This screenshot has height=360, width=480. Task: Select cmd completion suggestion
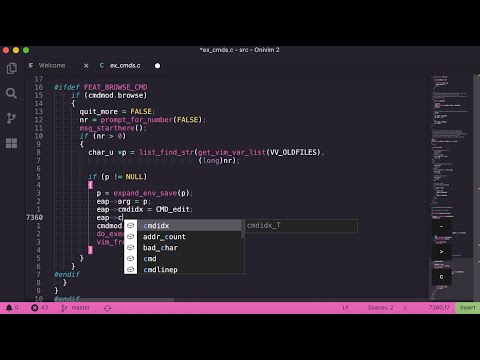[x=184, y=259]
